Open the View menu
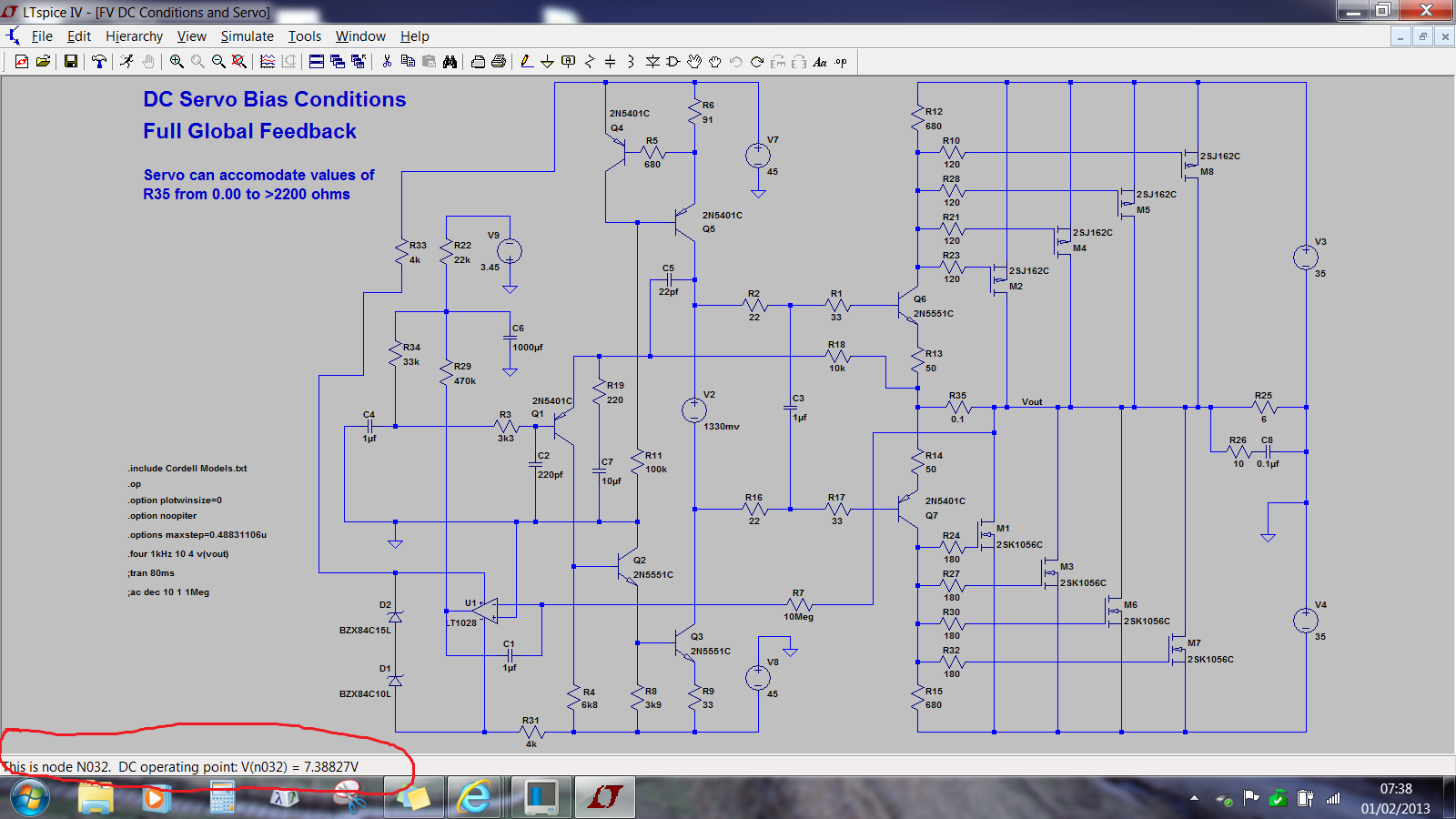Image resolution: width=1456 pixels, height=819 pixels. click(191, 36)
